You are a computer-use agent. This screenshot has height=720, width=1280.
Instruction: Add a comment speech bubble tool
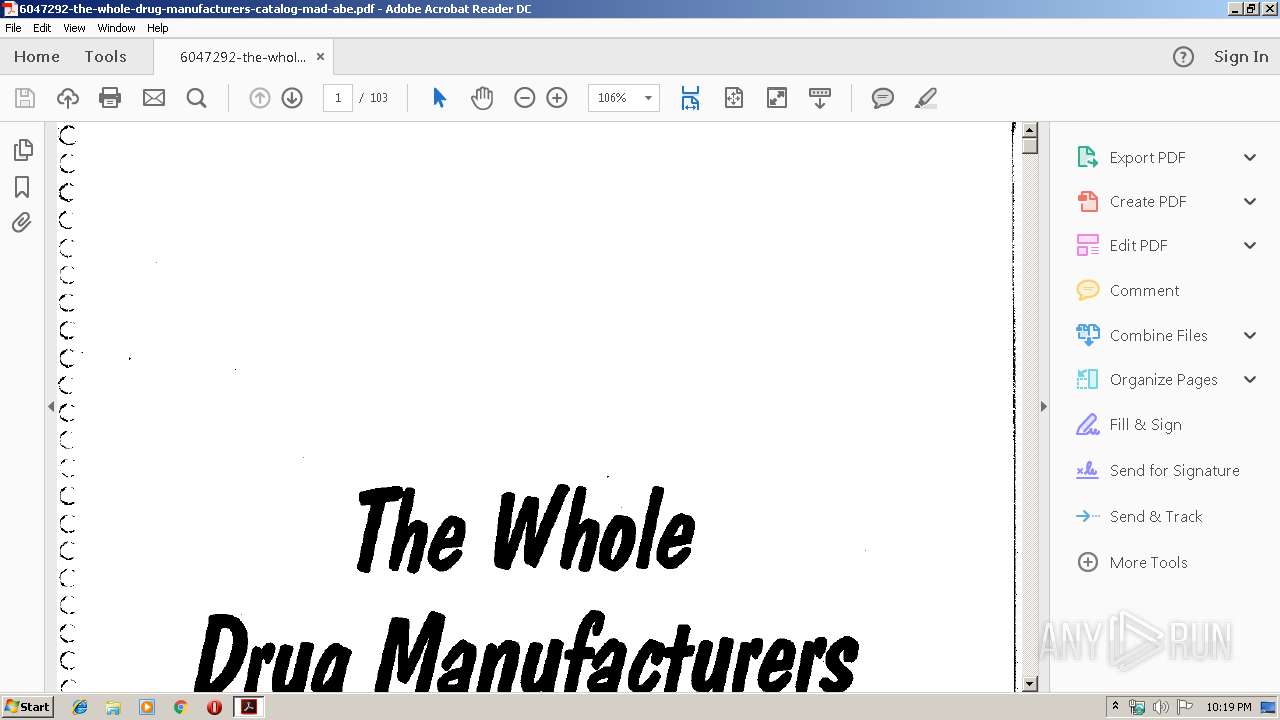click(883, 98)
